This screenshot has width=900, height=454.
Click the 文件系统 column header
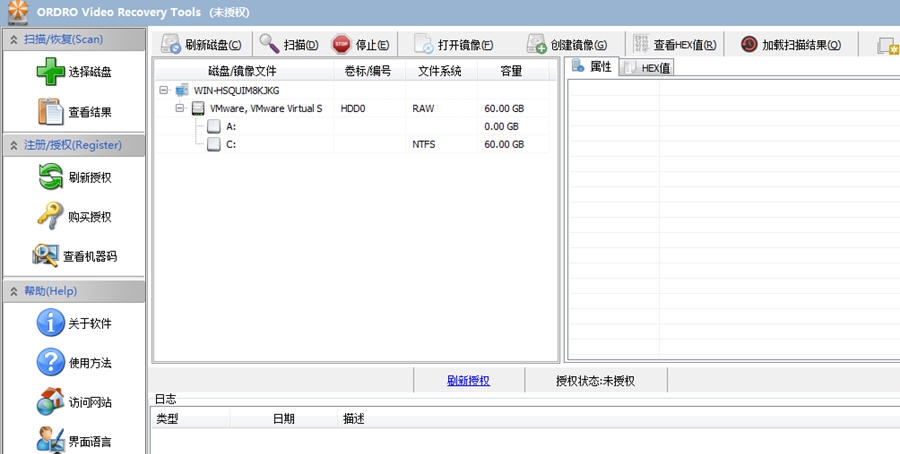440,71
